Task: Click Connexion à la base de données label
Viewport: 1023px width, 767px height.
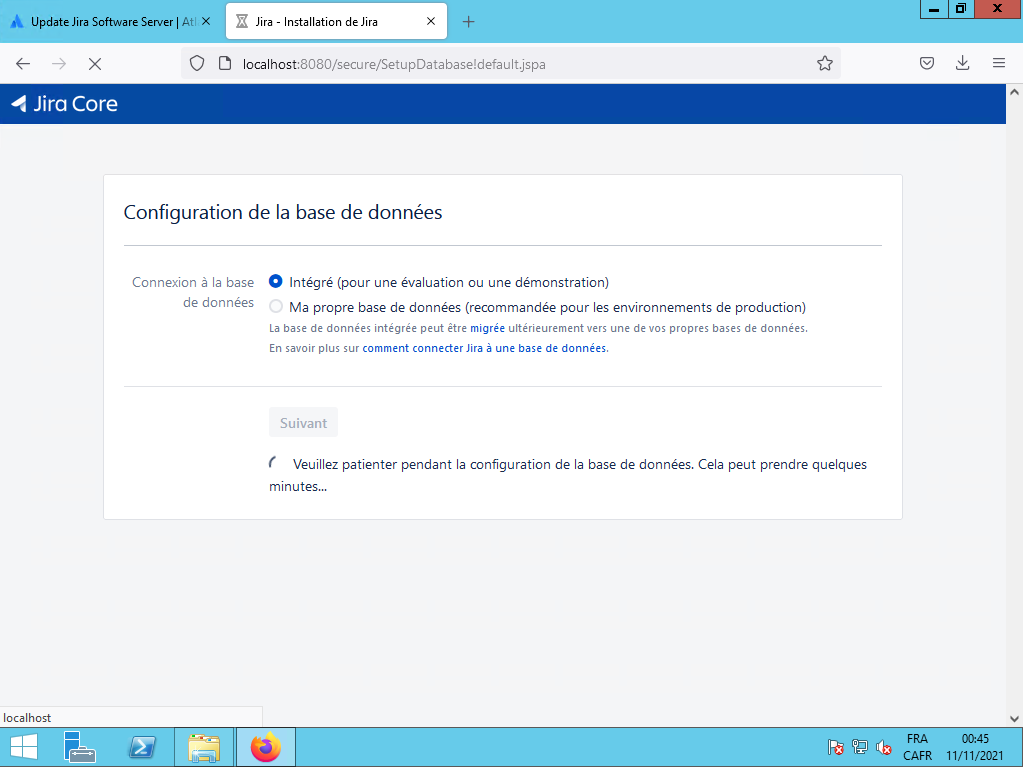Action: [193, 292]
